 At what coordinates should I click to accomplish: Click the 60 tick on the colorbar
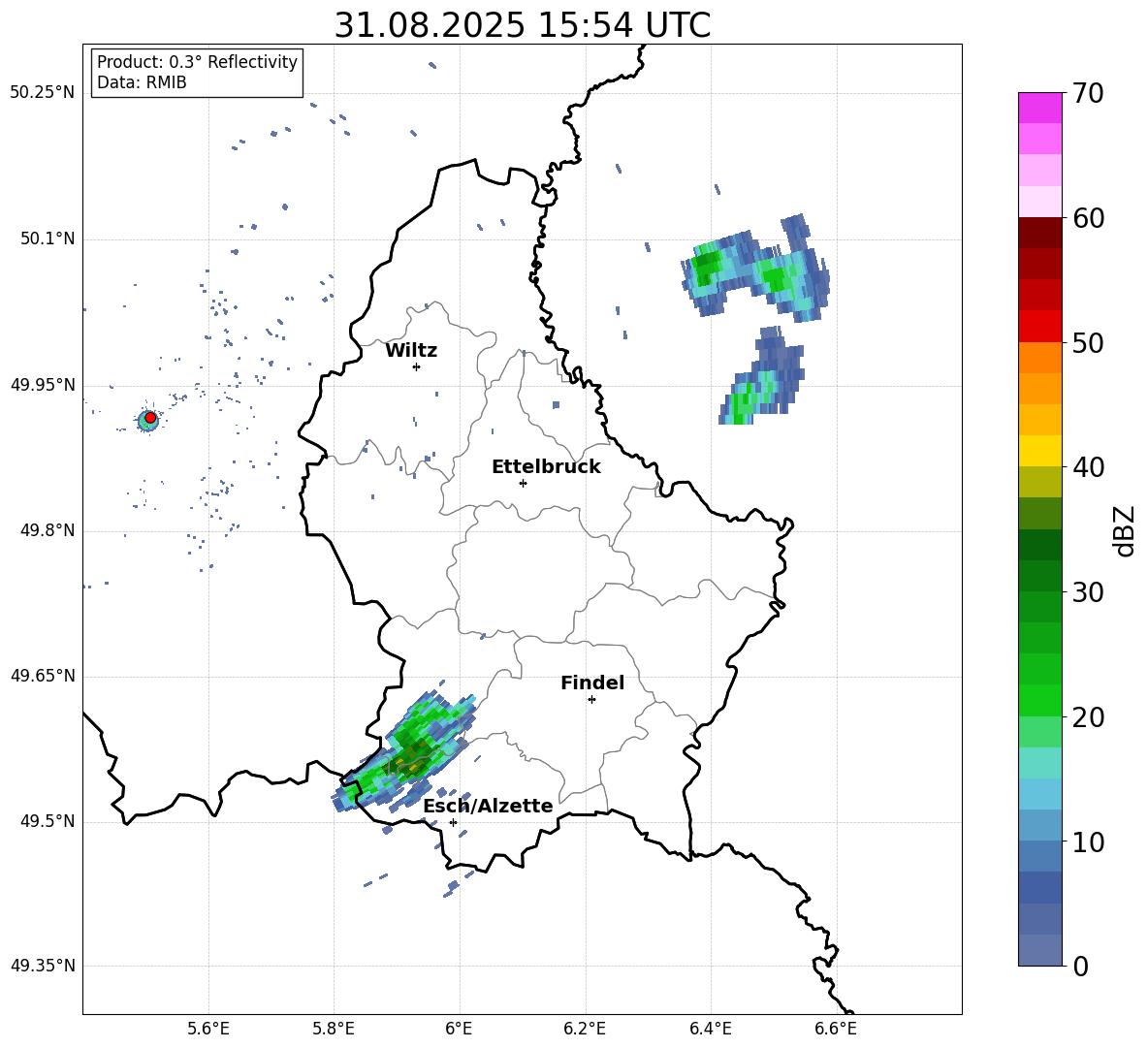pyautogui.click(x=1088, y=218)
